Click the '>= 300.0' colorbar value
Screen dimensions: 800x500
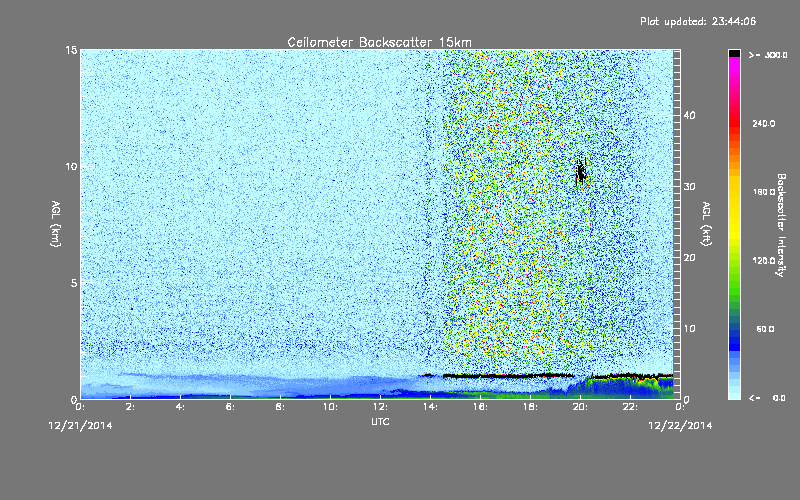coord(768,55)
